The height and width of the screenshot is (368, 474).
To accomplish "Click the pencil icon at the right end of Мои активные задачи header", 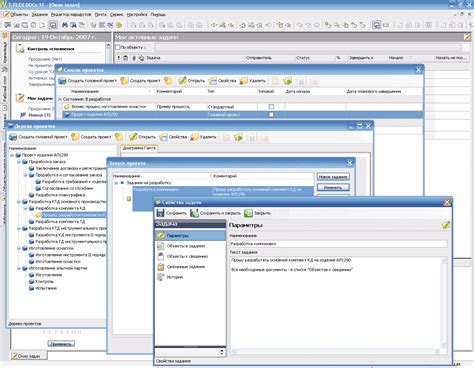I will coord(467,37).
